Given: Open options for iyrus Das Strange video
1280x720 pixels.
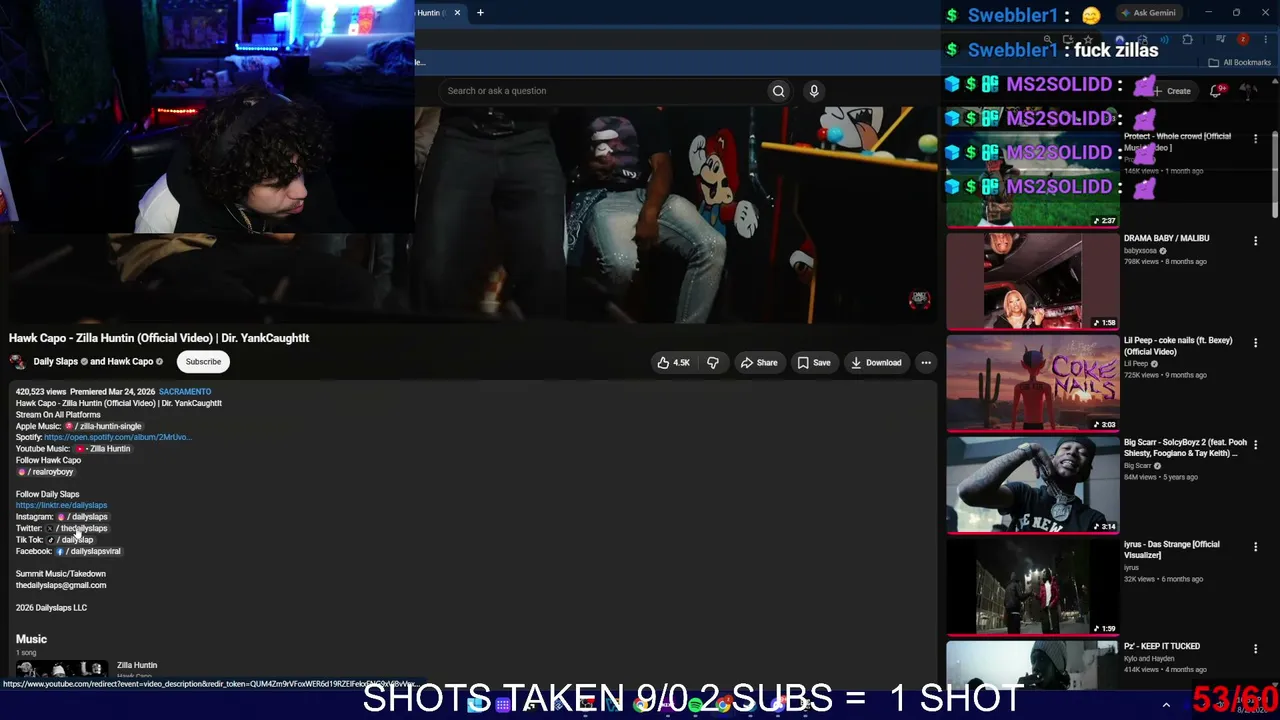Looking at the screenshot, I should [x=1256, y=547].
